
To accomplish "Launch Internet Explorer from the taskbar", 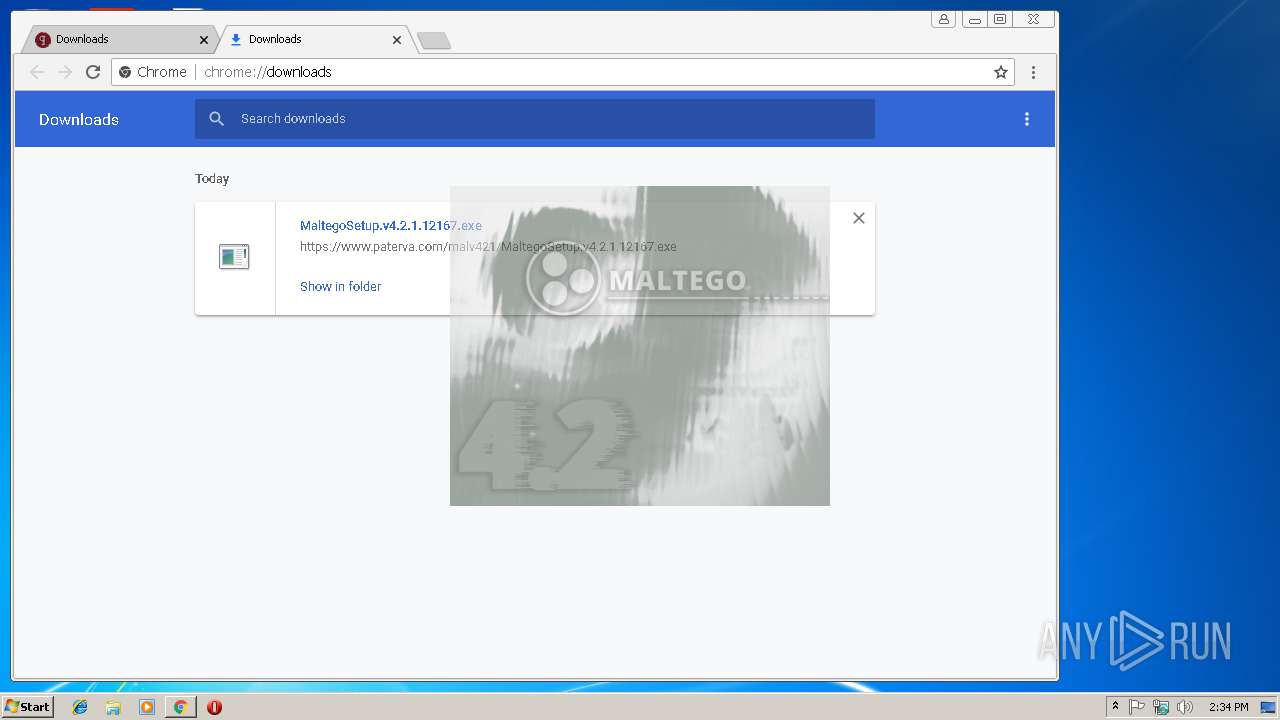I will coord(80,707).
